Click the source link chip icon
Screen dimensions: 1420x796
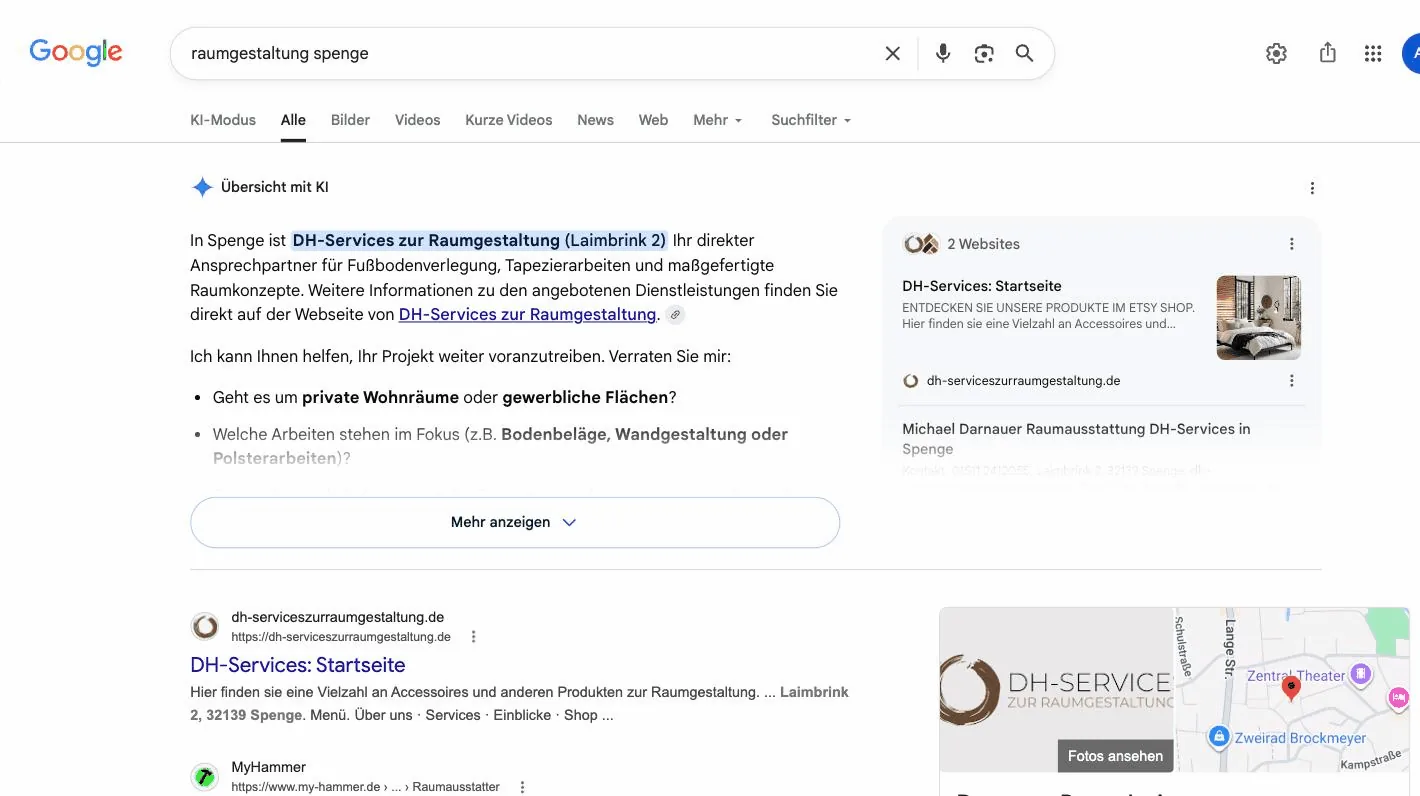coord(675,315)
